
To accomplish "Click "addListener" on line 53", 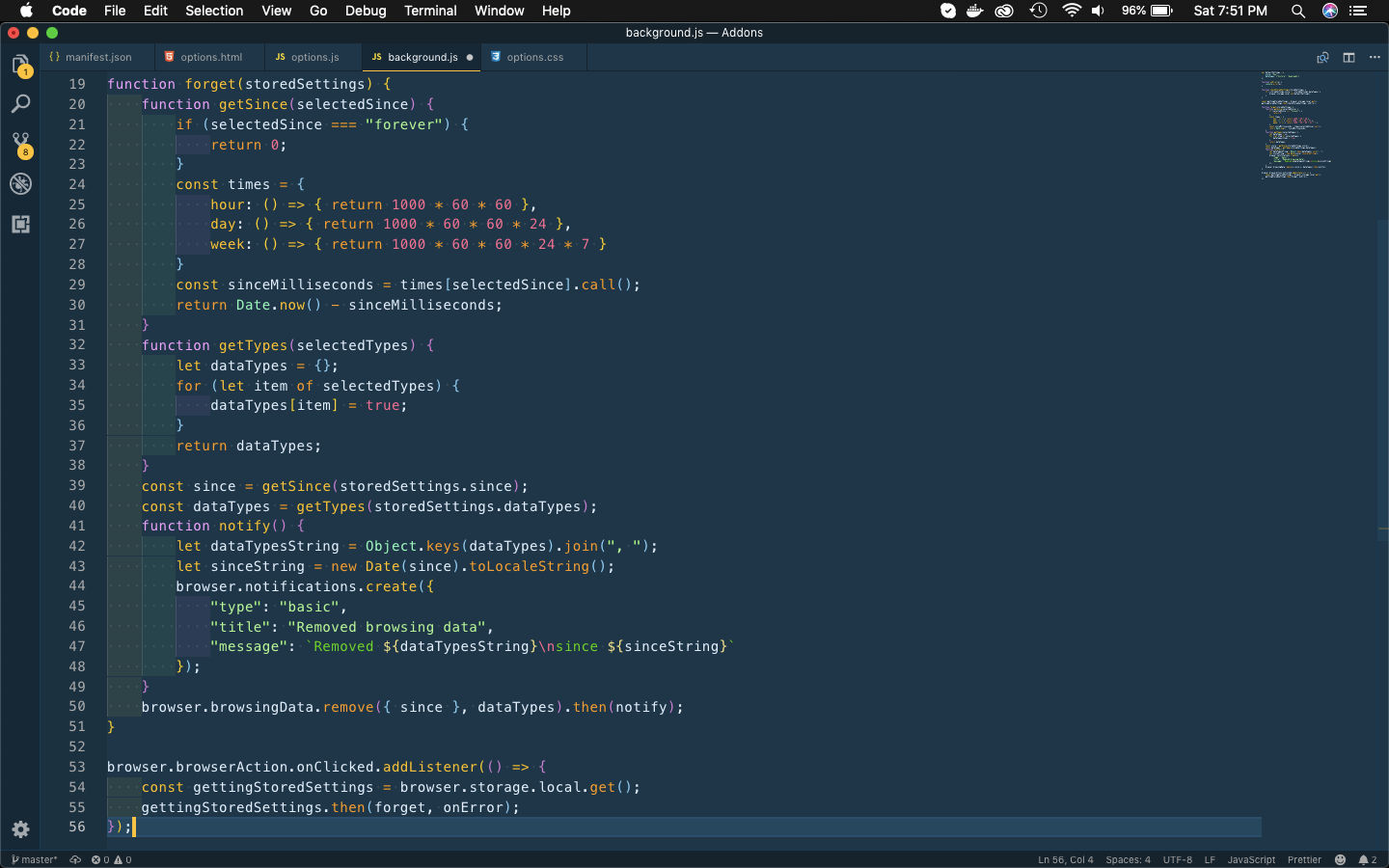I will [430, 767].
